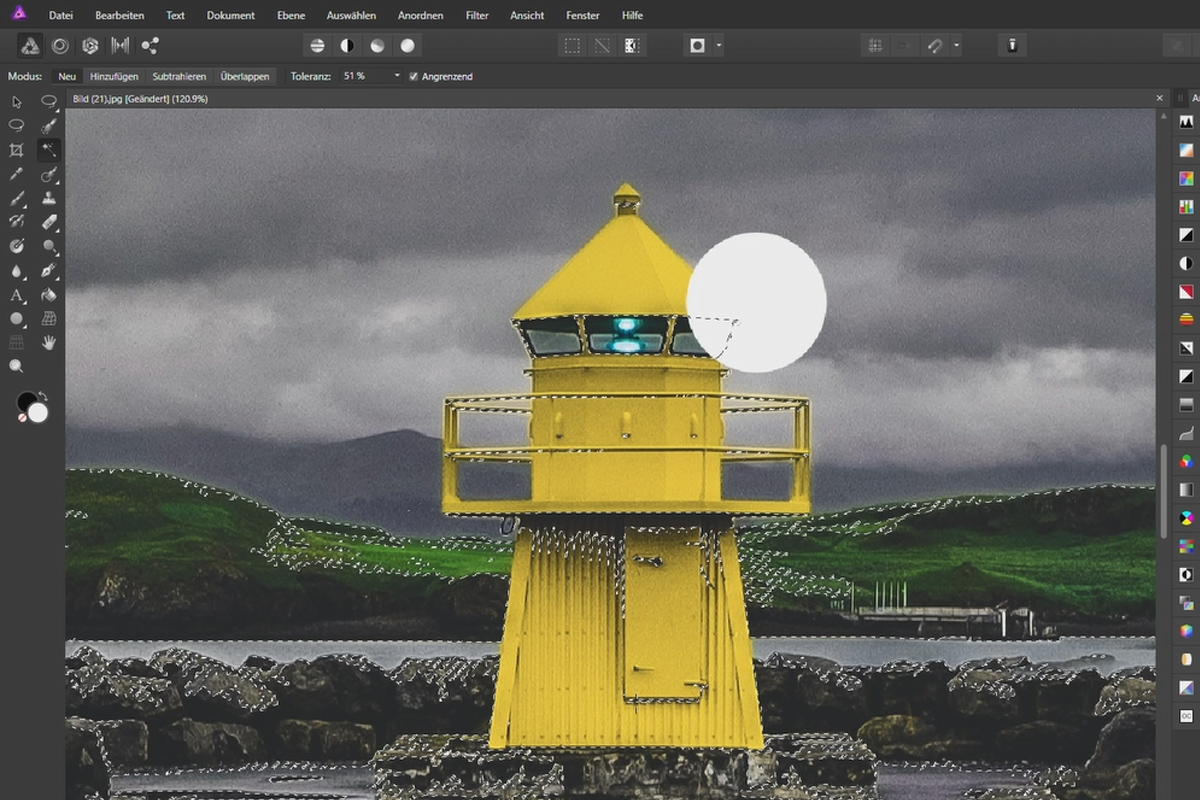The height and width of the screenshot is (800, 1200).
Task: Open the Quick Mask options dropdown arrow
Action: [x=718, y=46]
